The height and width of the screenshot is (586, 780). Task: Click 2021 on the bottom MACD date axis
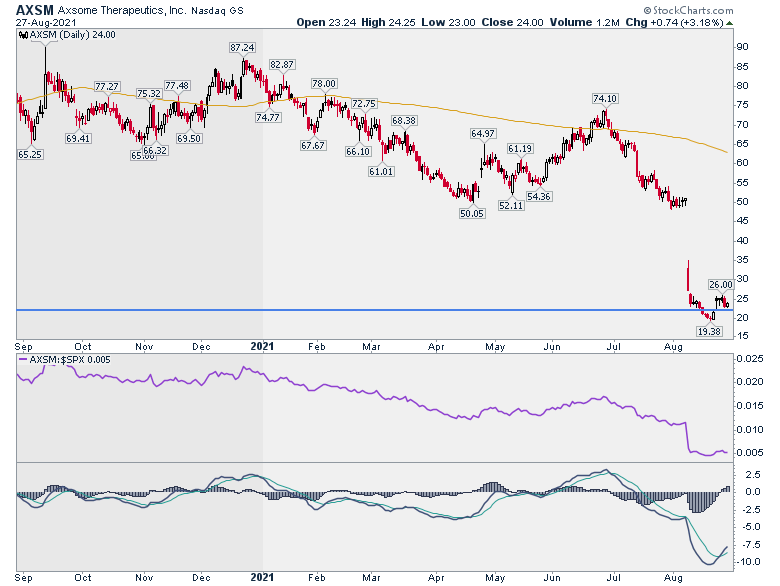(x=262, y=578)
